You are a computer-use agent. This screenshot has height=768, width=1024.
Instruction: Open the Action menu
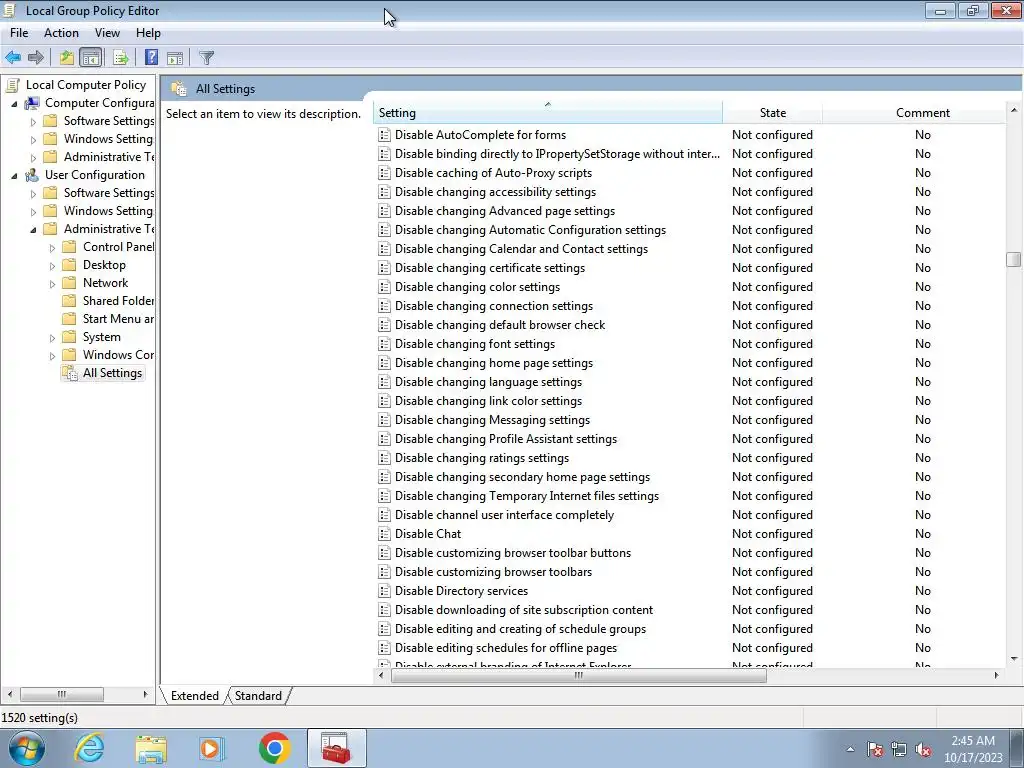61,33
